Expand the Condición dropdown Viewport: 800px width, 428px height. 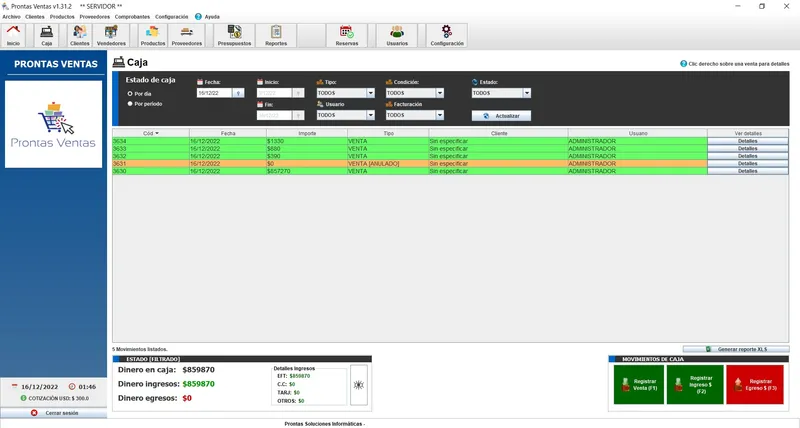pos(440,93)
